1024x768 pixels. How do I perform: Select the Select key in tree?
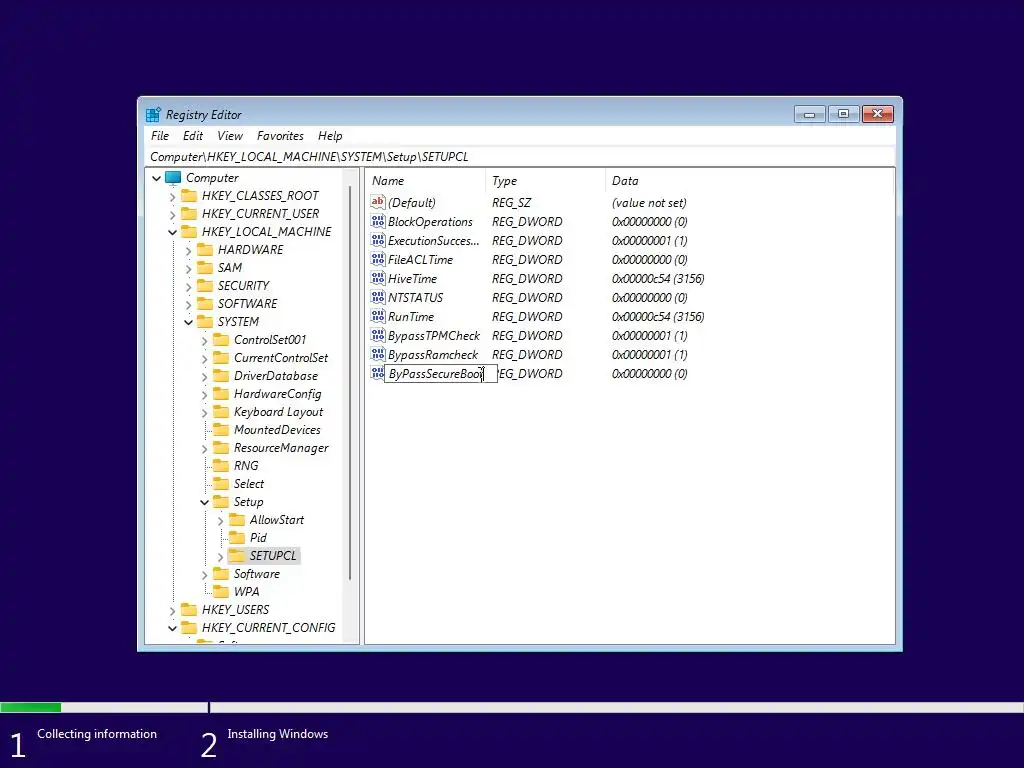[249, 484]
